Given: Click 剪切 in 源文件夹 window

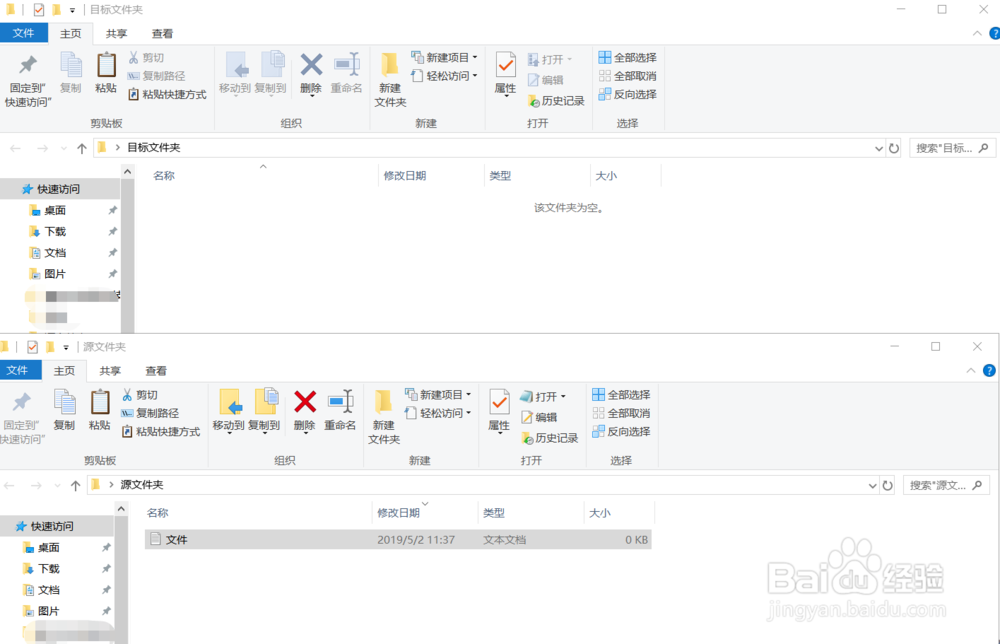Looking at the screenshot, I should click(x=140, y=395).
